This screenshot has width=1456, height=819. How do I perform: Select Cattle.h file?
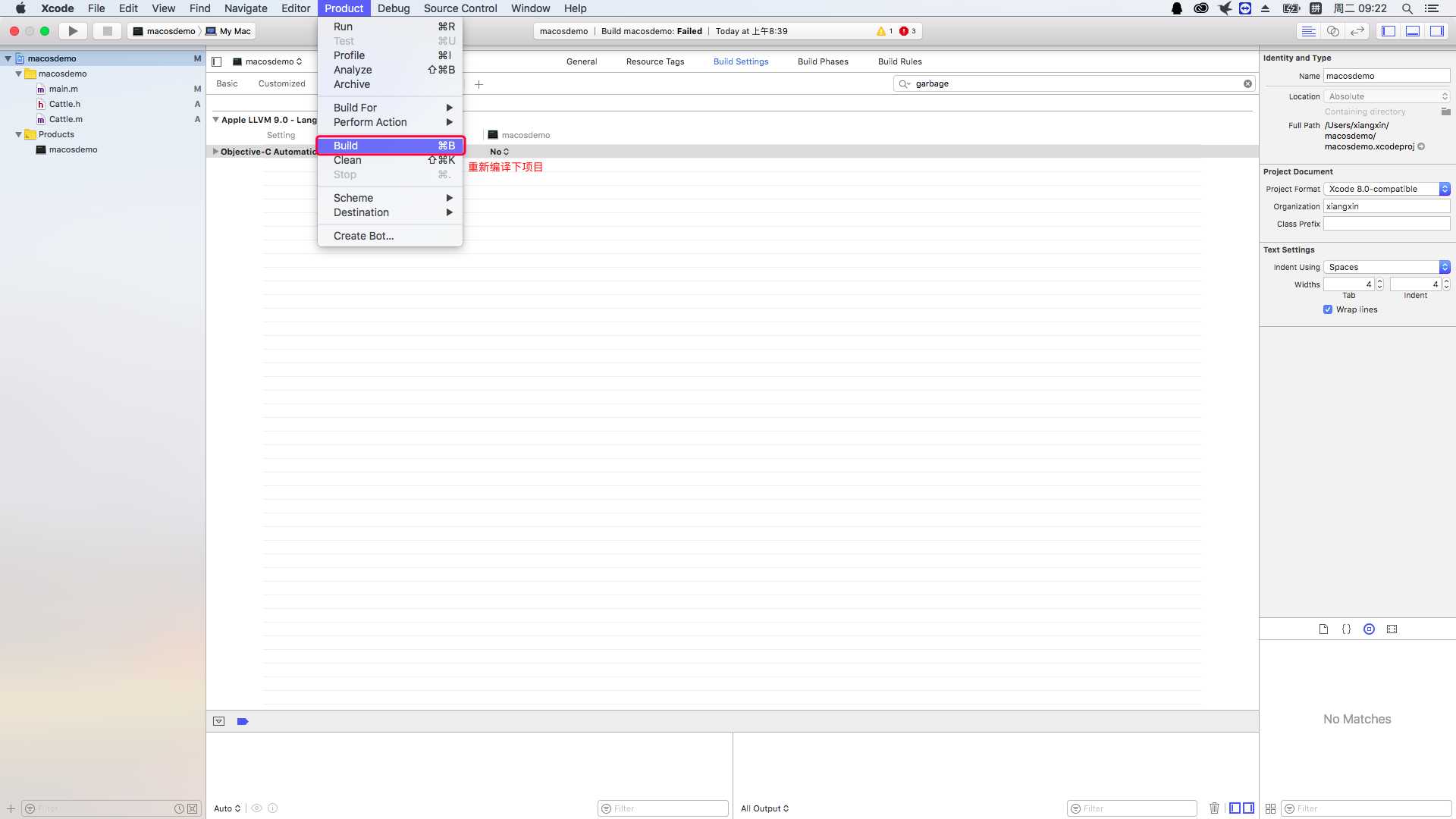coord(64,104)
